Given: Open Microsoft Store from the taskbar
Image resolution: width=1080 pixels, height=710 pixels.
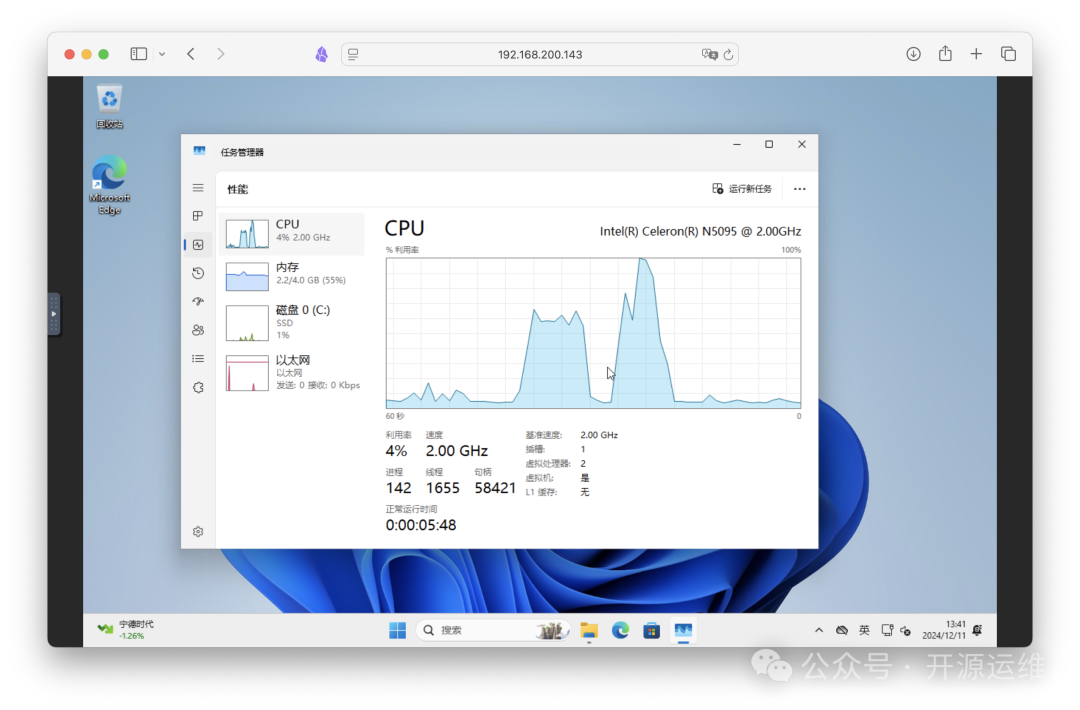Looking at the screenshot, I should [x=651, y=631].
